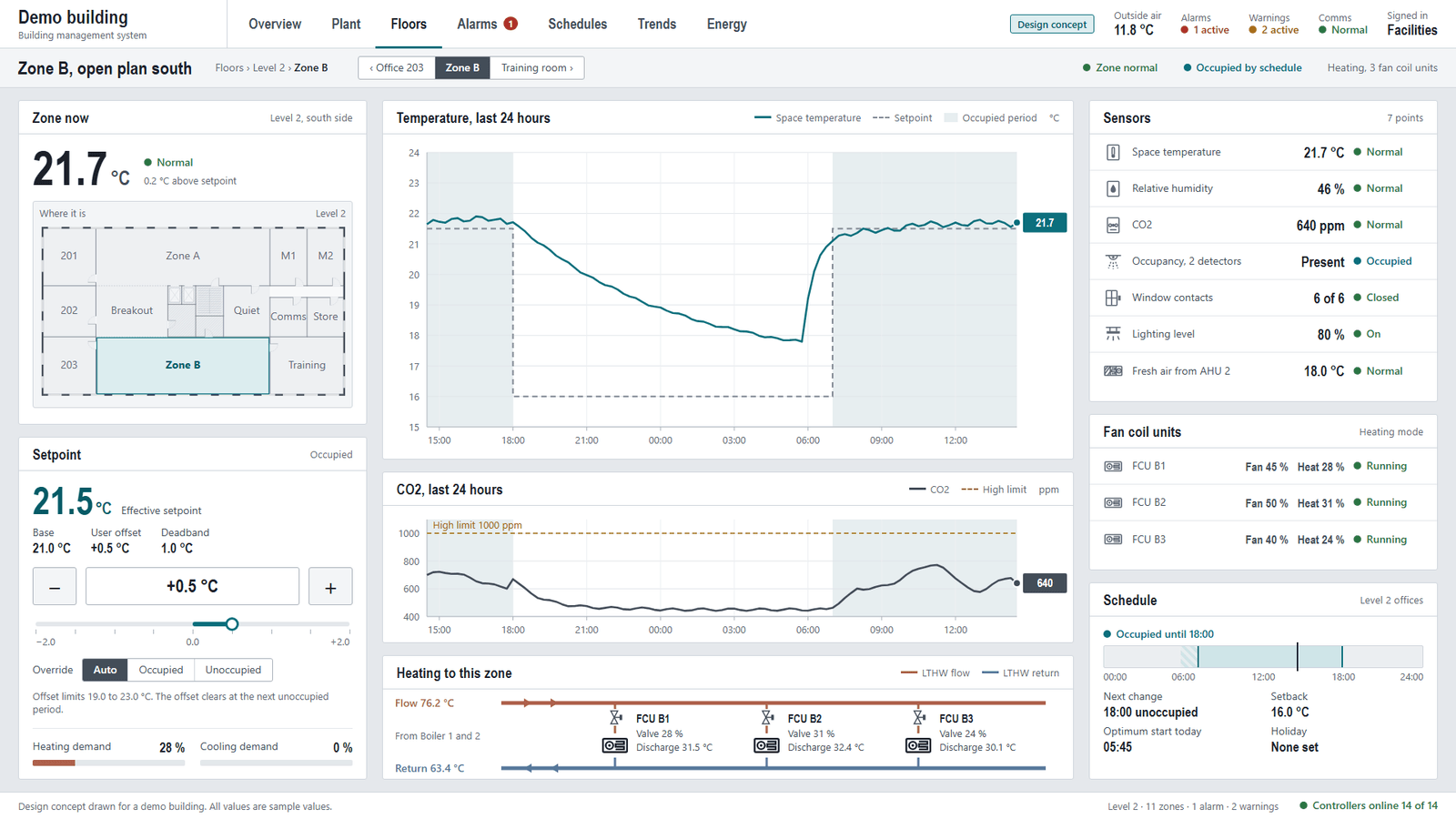Increase setpoint offset with plus button
The height and width of the screenshot is (819, 1456).
pos(330,587)
